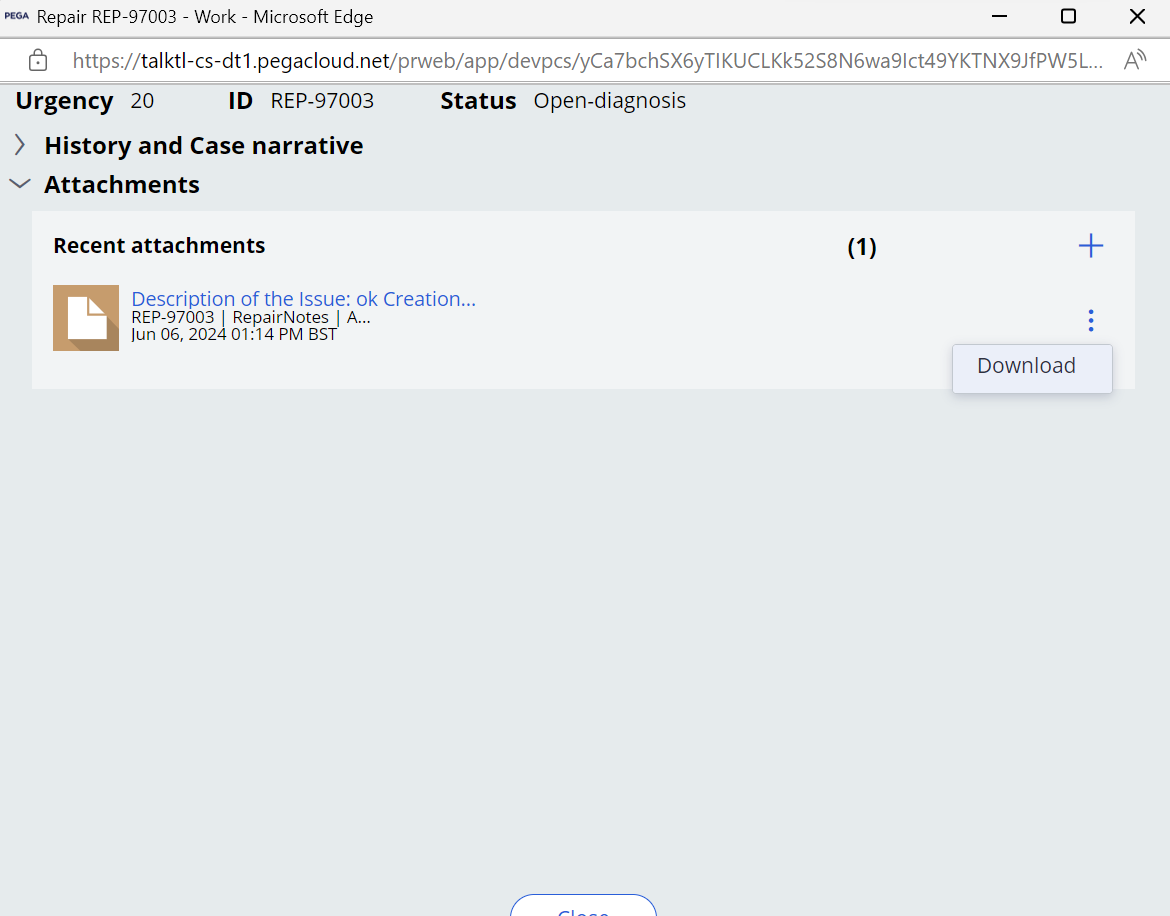Click the Open-diagnosis status value
The image size is (1170, 916).
pos(609,101)
